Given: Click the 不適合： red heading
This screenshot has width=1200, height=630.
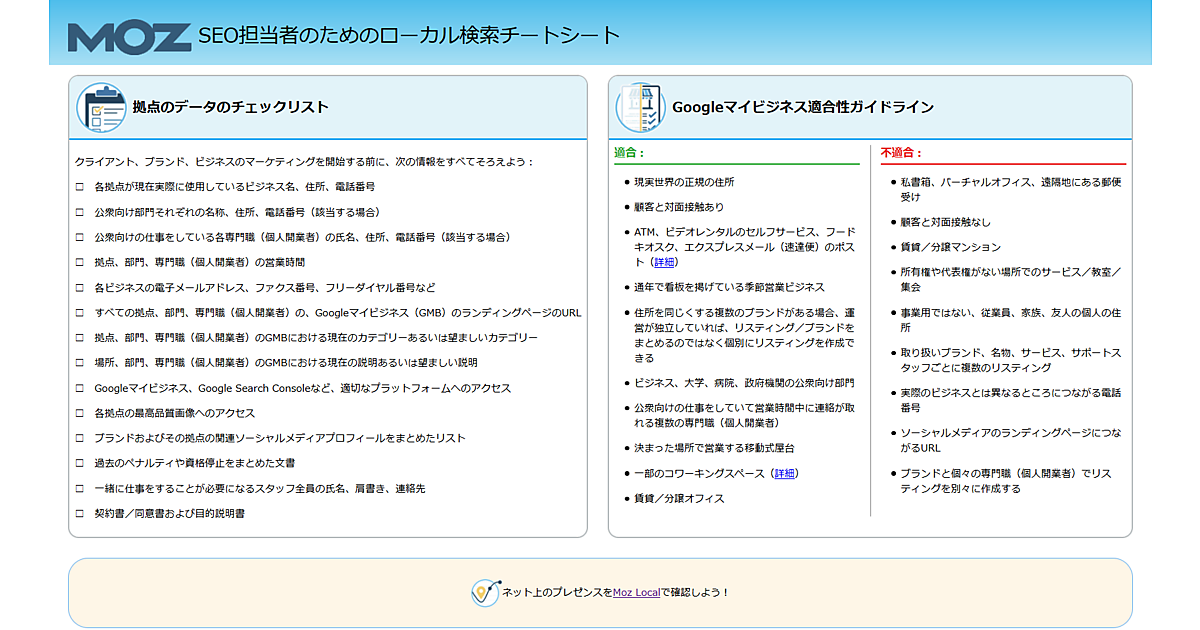Looking at the screenshot, I should pyautogui.click(x=901, y=153).
